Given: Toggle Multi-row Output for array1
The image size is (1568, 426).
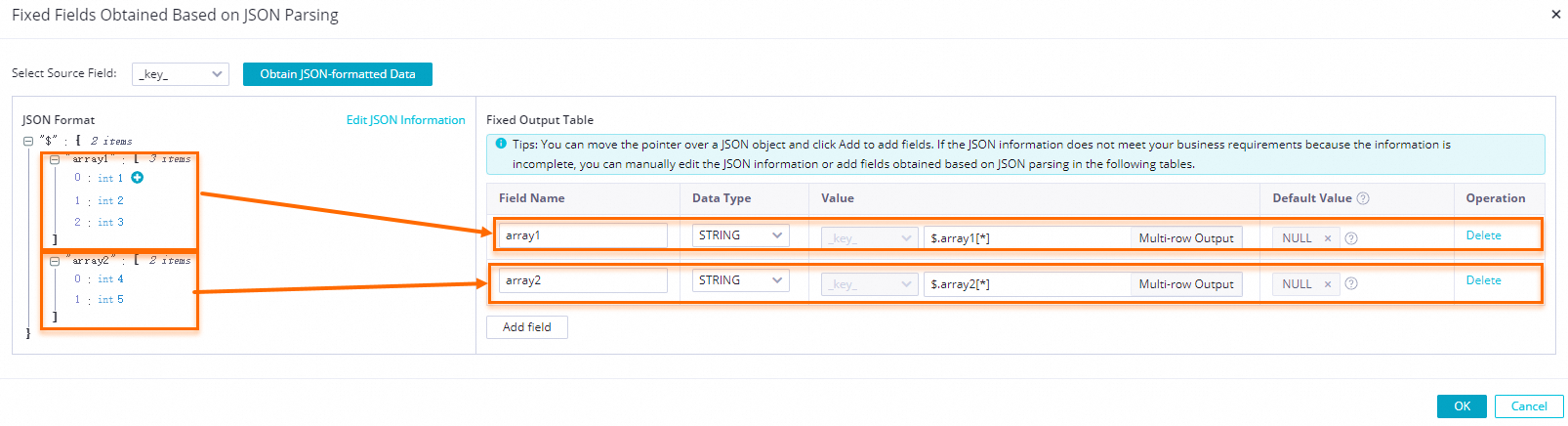Looking at the screenshot, I should (x=1185, y=238).
